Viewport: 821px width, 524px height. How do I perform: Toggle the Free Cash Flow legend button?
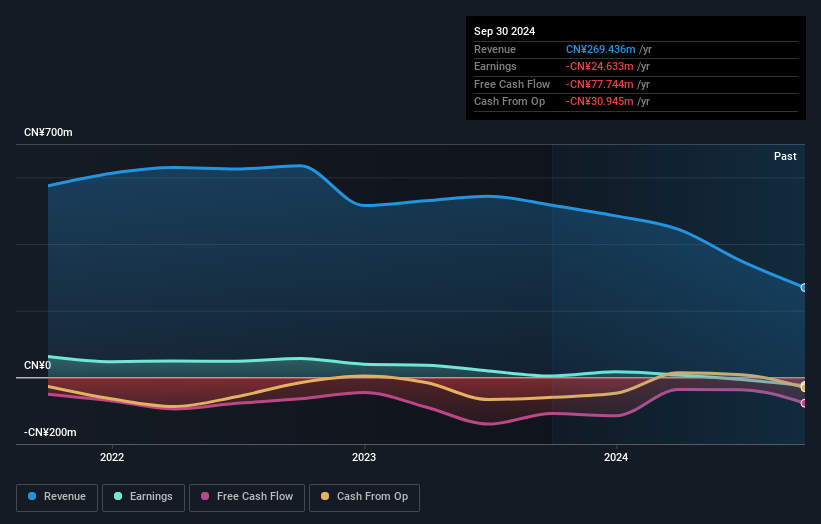click(247, 497)
